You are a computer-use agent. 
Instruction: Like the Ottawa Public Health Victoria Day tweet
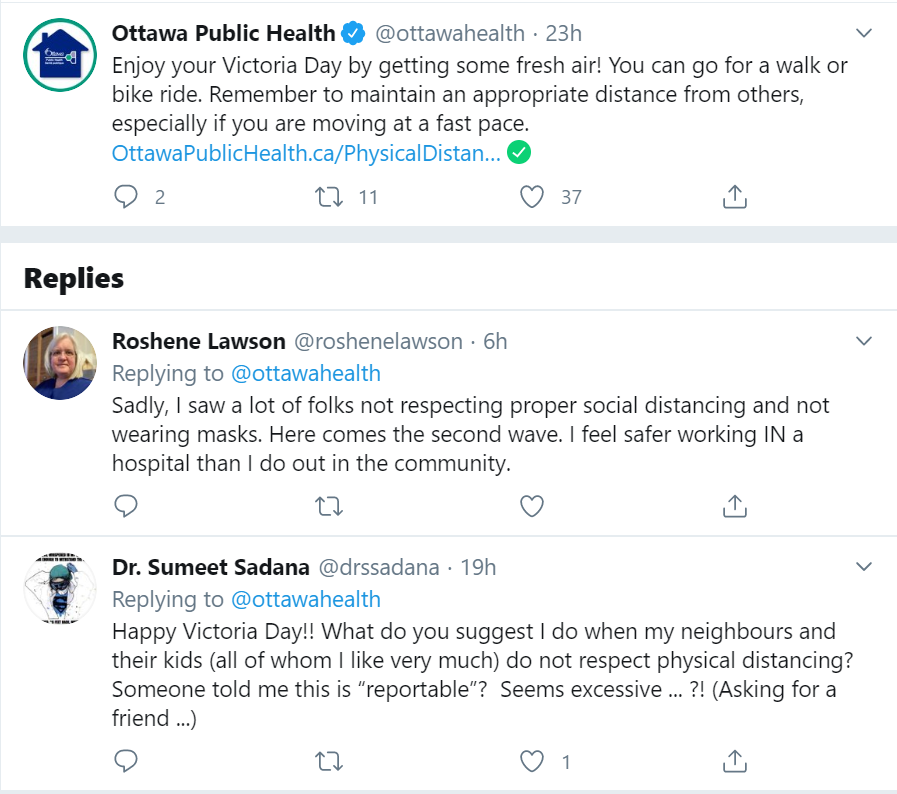coord(532,197)
